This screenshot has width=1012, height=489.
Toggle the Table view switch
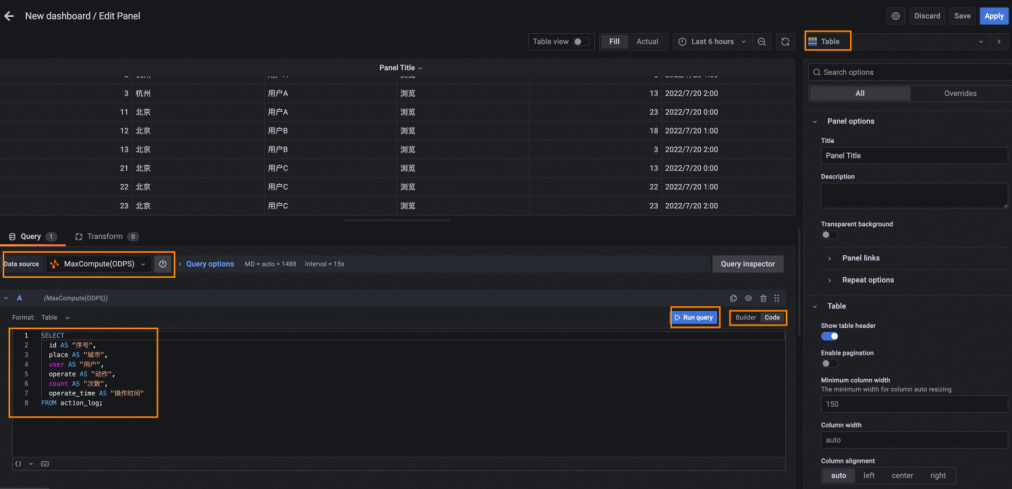(x=581, y=41)
